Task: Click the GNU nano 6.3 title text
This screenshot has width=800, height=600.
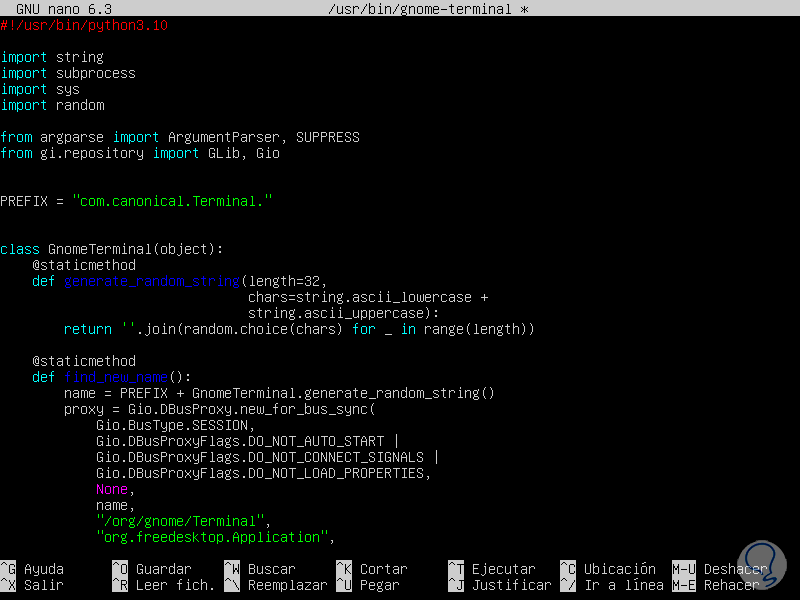Action: [64, 9]
